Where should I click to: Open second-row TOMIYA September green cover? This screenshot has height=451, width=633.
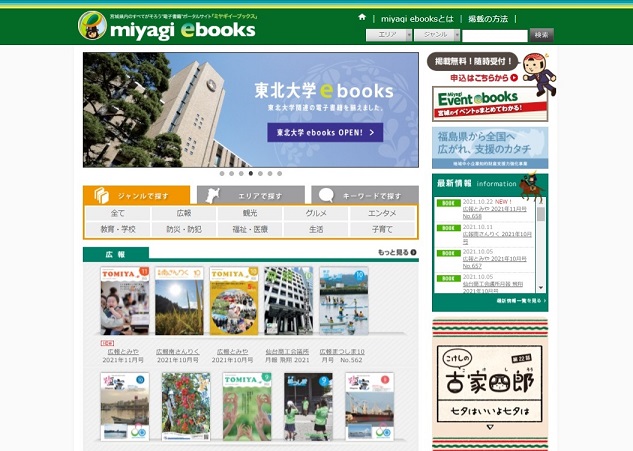(247, 407)
